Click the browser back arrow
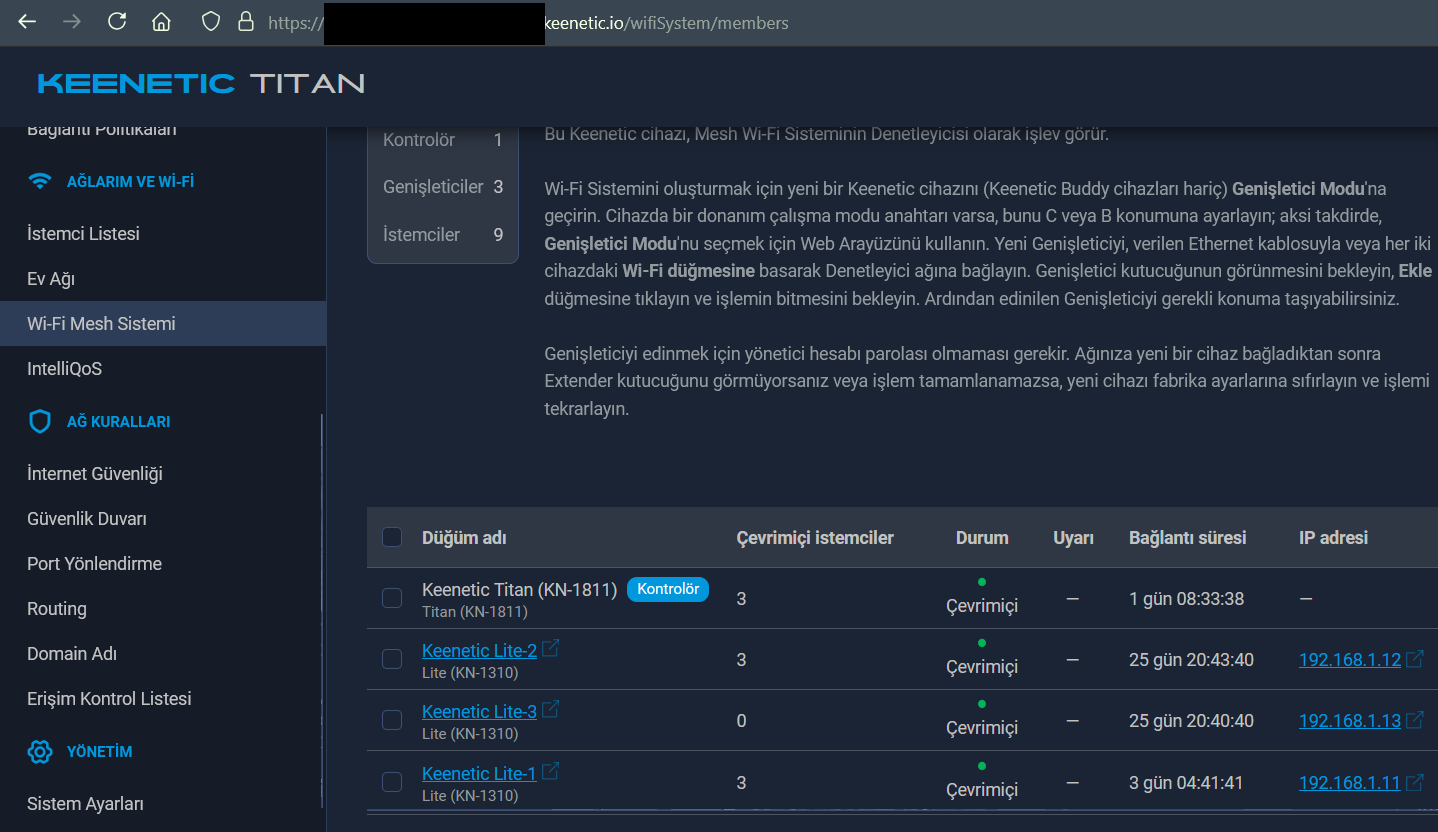The width and height of the screenshot is (1438, 832). [27, 22]
